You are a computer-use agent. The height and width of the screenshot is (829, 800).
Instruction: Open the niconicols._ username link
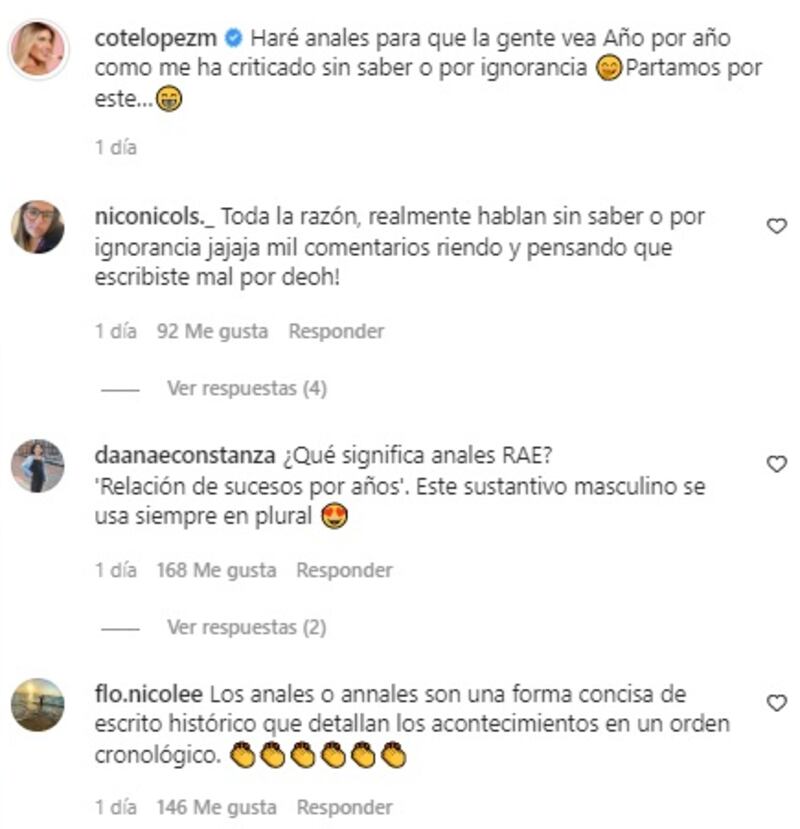coord(155,217)
